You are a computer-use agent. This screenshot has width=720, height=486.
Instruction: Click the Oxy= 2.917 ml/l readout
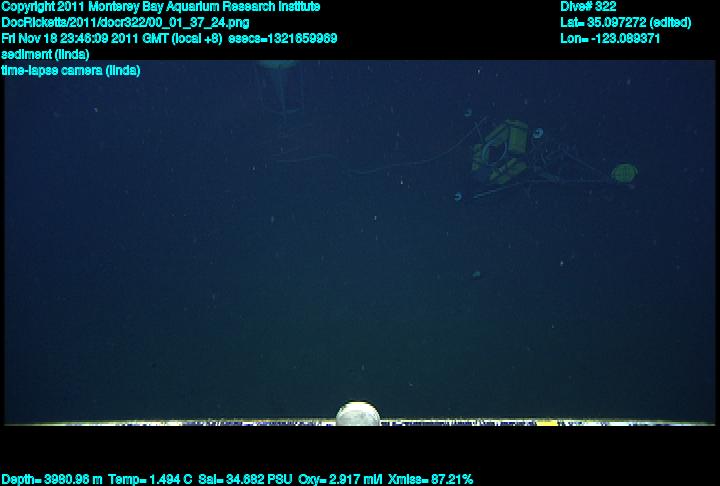(x=340, y=479)
